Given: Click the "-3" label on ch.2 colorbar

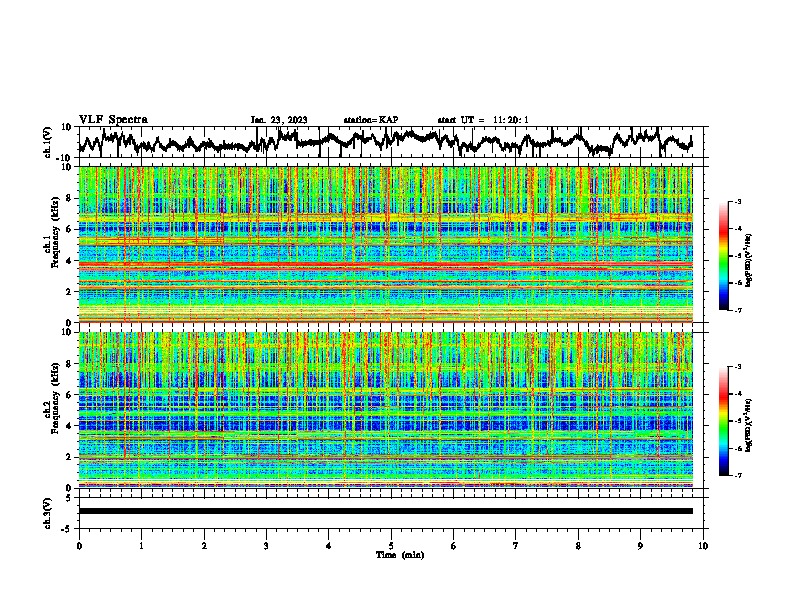Looking at the screenshot, I should (738, 367).
